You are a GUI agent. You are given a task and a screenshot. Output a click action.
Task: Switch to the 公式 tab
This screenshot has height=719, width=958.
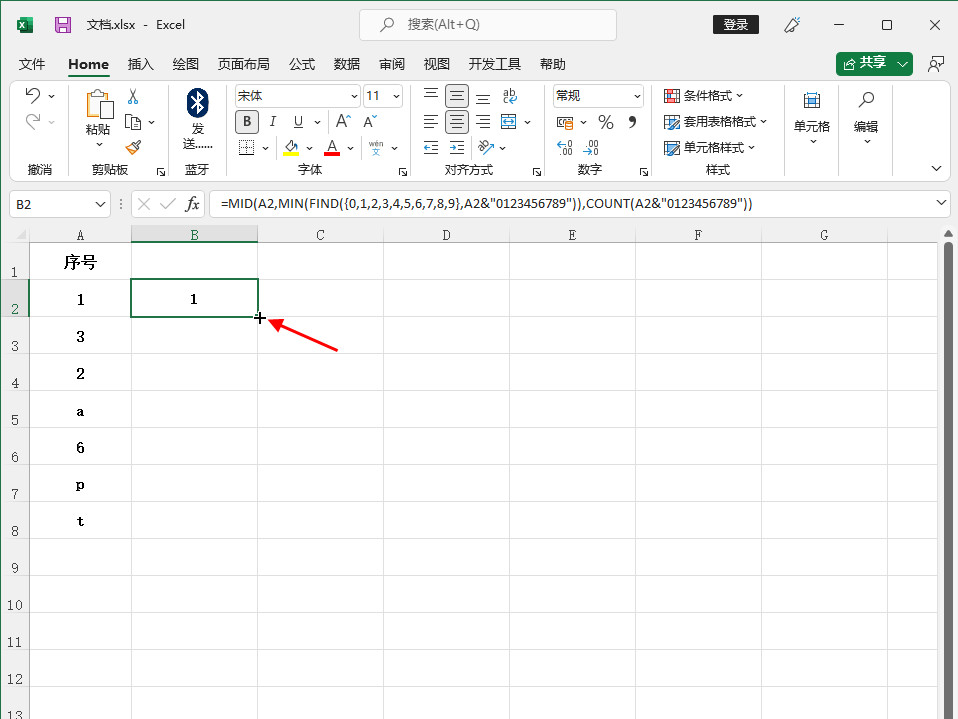tap(302, 64)
